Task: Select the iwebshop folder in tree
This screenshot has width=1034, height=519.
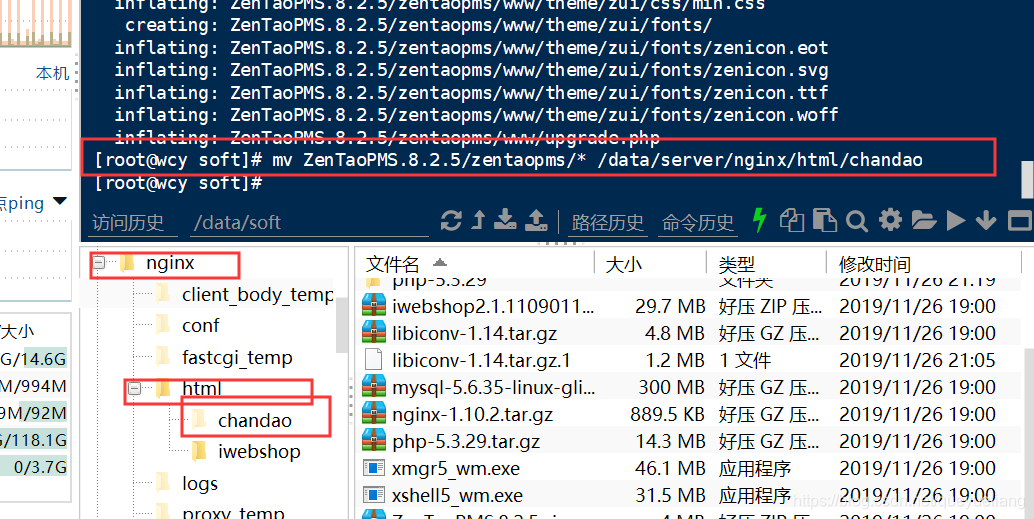Action: coord(259,452)
